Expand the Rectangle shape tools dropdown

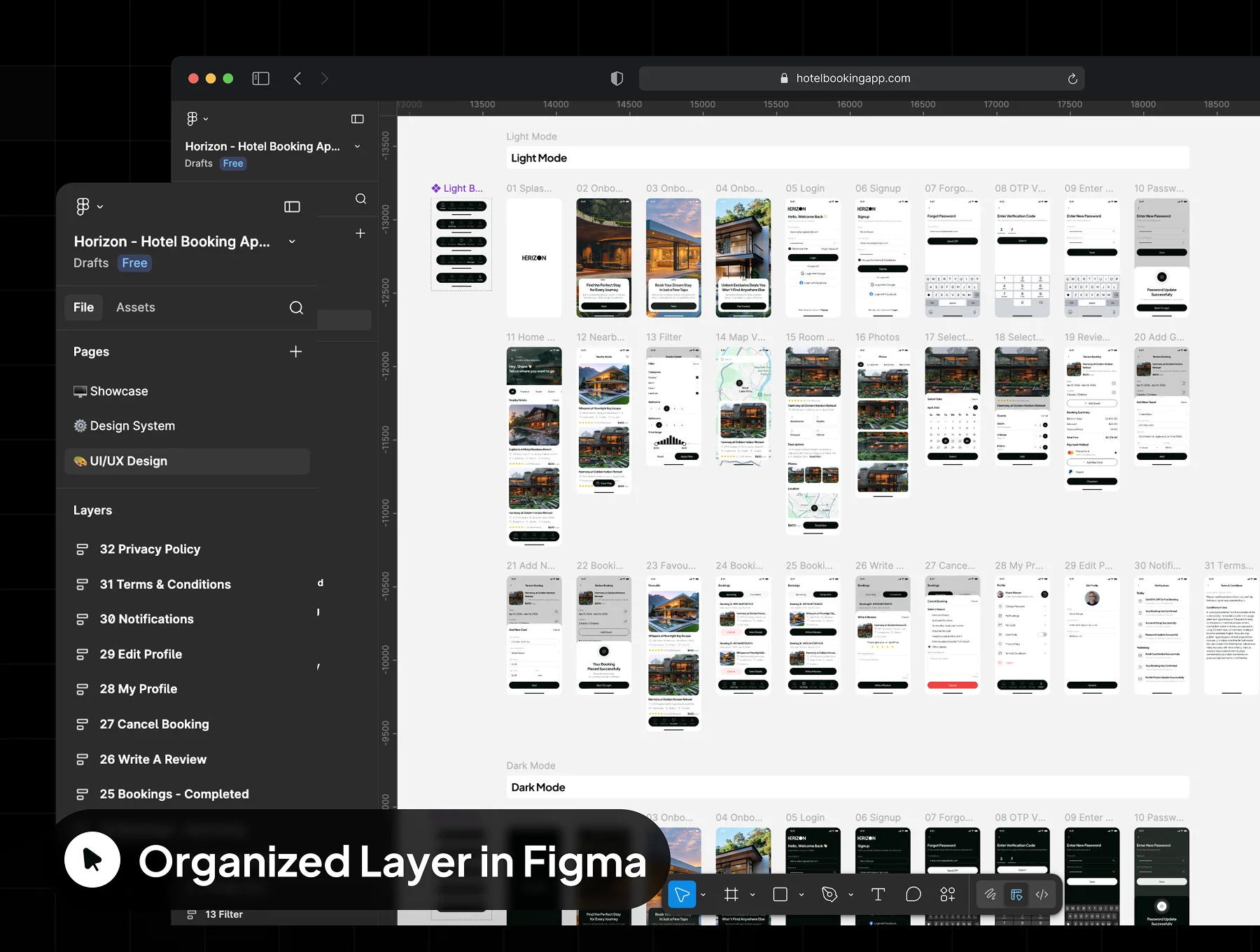[x=801, y=895]
